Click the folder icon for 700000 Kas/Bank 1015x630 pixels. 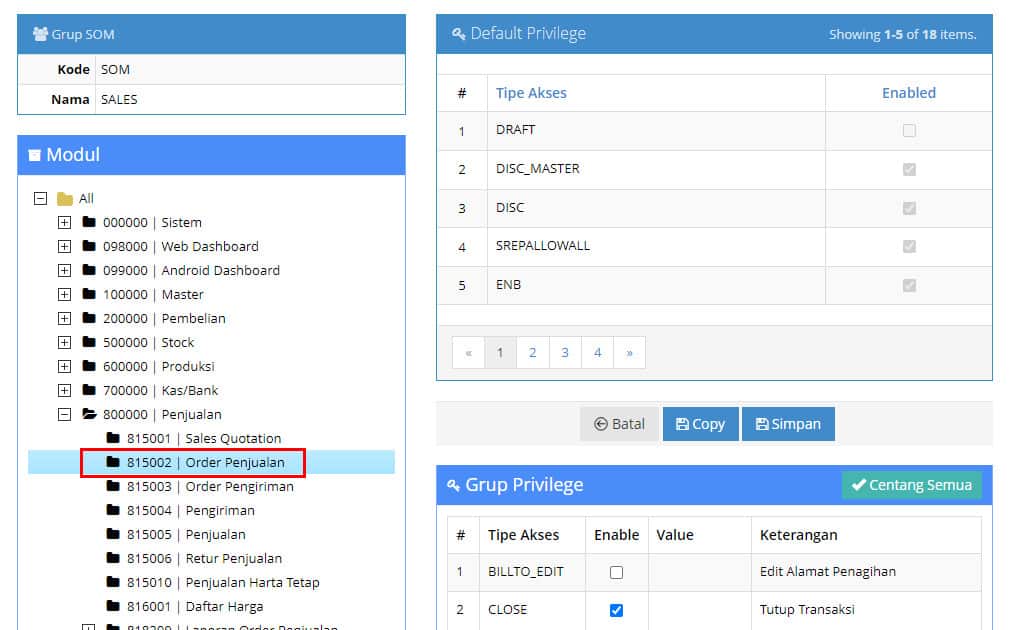point(89,390)
